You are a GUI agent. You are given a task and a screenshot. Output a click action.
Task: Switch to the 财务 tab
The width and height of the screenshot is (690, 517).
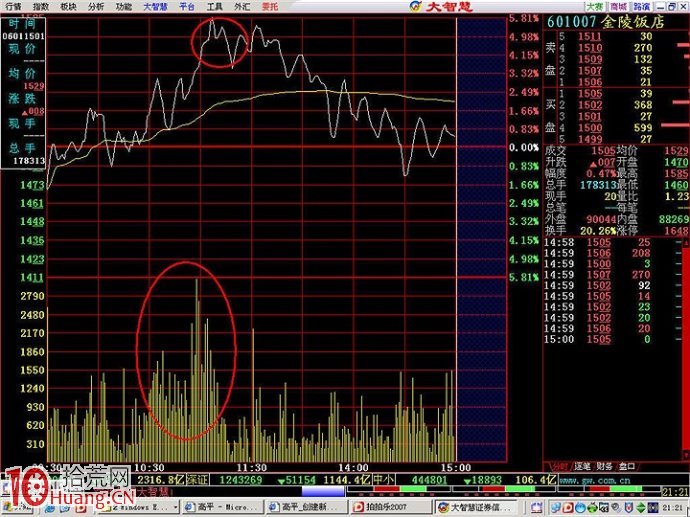605,466
